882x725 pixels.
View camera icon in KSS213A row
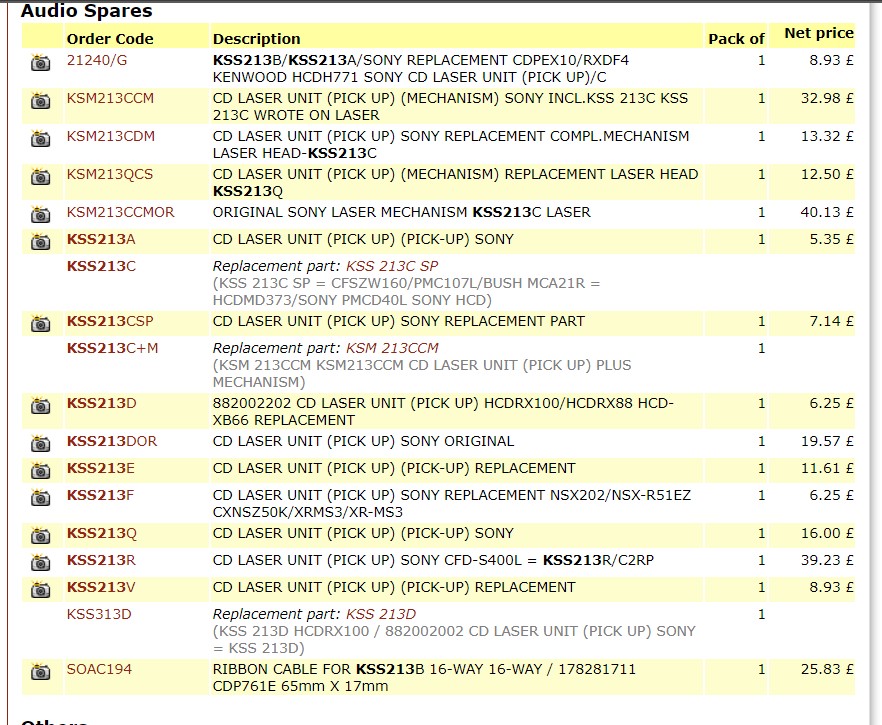pos(40,241)
